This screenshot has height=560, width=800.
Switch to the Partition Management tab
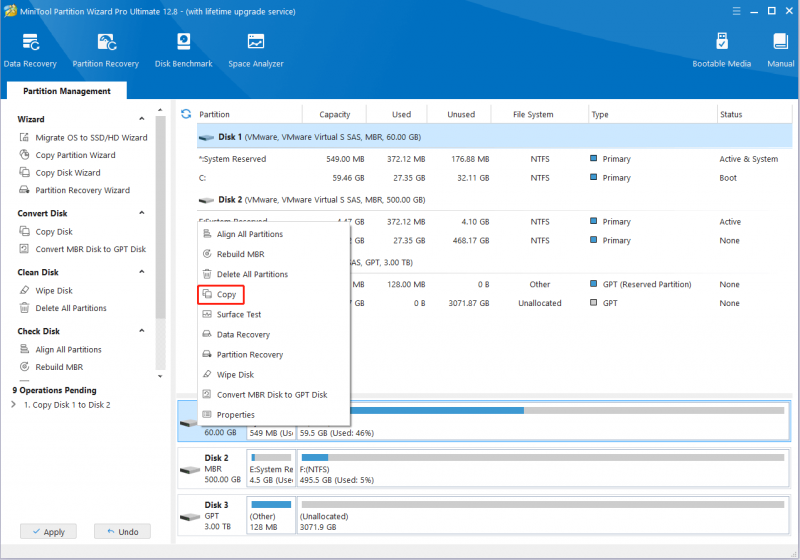click(67, 91)
